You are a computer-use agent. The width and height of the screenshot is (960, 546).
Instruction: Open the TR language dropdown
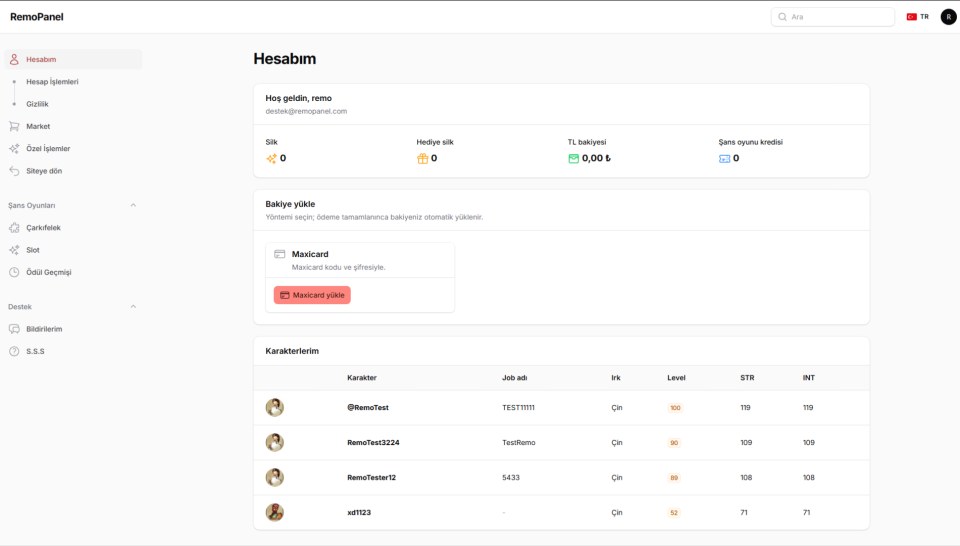[x=918, y=17]
